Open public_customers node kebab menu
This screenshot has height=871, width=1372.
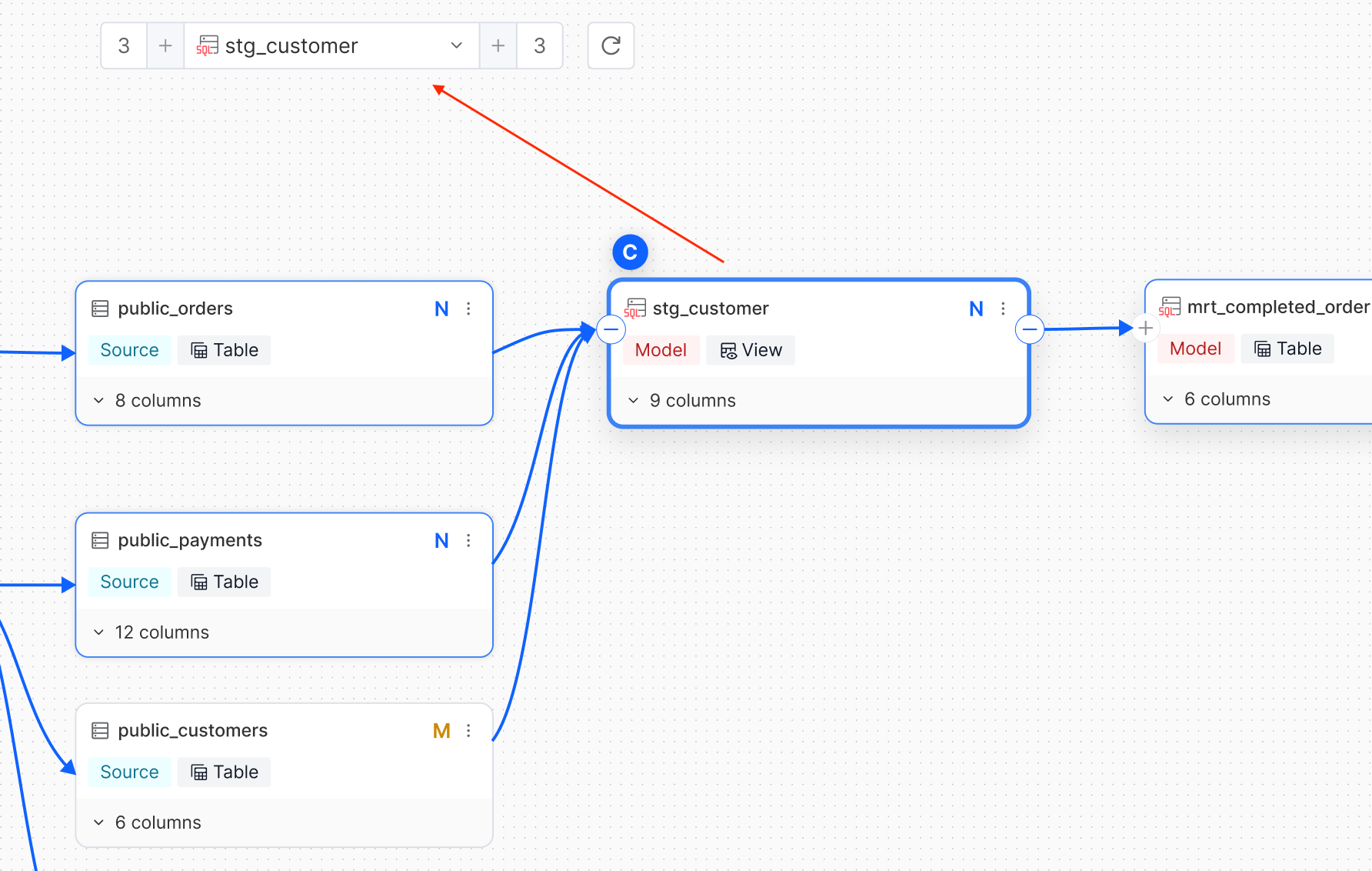pyautogui.click(x=468, y=730)
